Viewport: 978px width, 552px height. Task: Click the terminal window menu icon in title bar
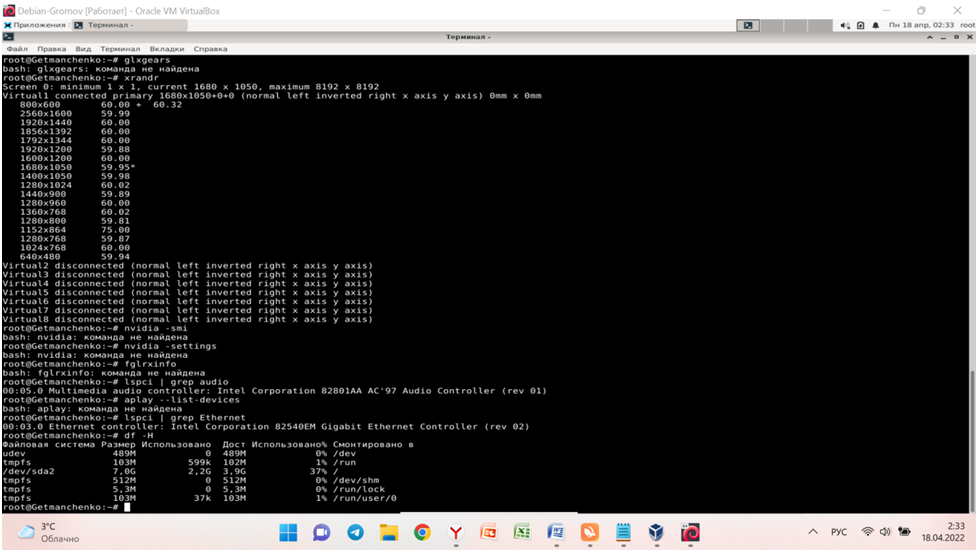point(8,37)
